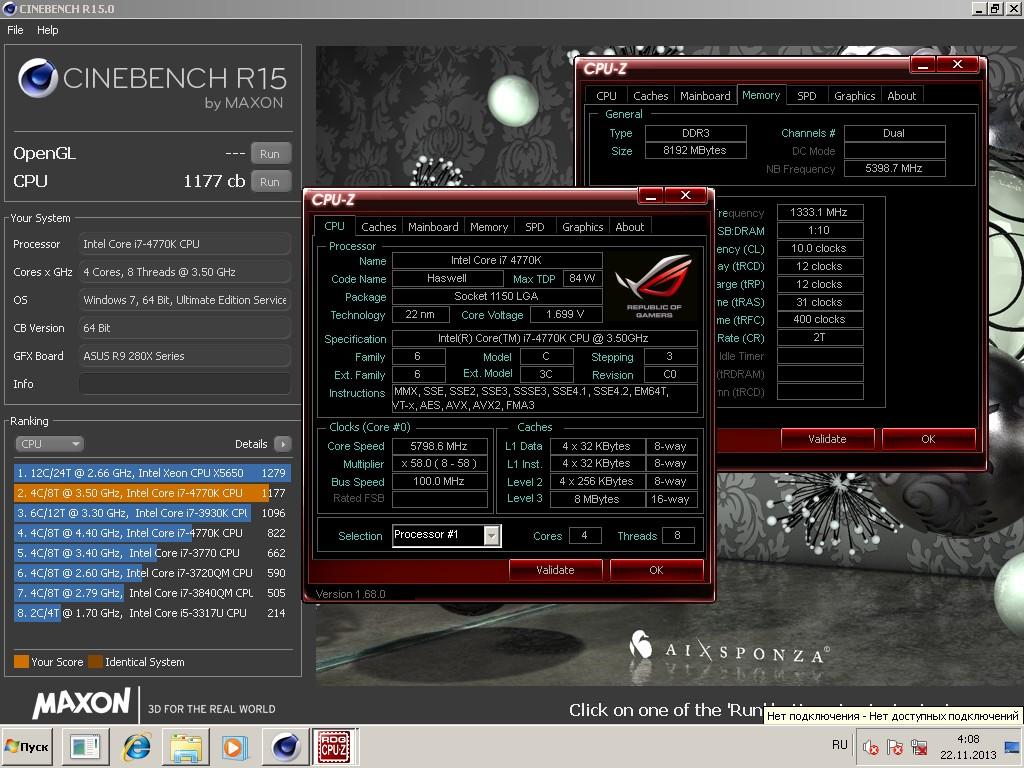Viewport: 1024px width, 768px height.
Task: Select ranking entry i7-4770K at 3.50 GHz
Action: (x=152, y=493)
